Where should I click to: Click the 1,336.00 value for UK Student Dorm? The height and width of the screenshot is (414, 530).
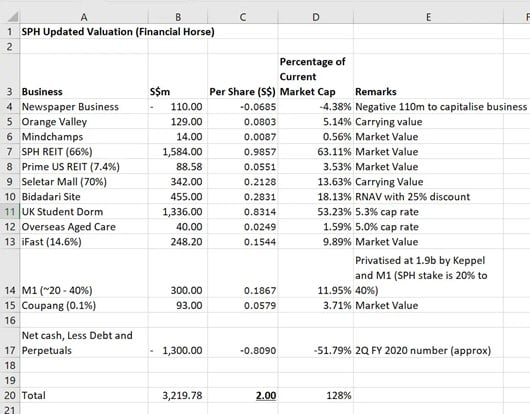183,212
